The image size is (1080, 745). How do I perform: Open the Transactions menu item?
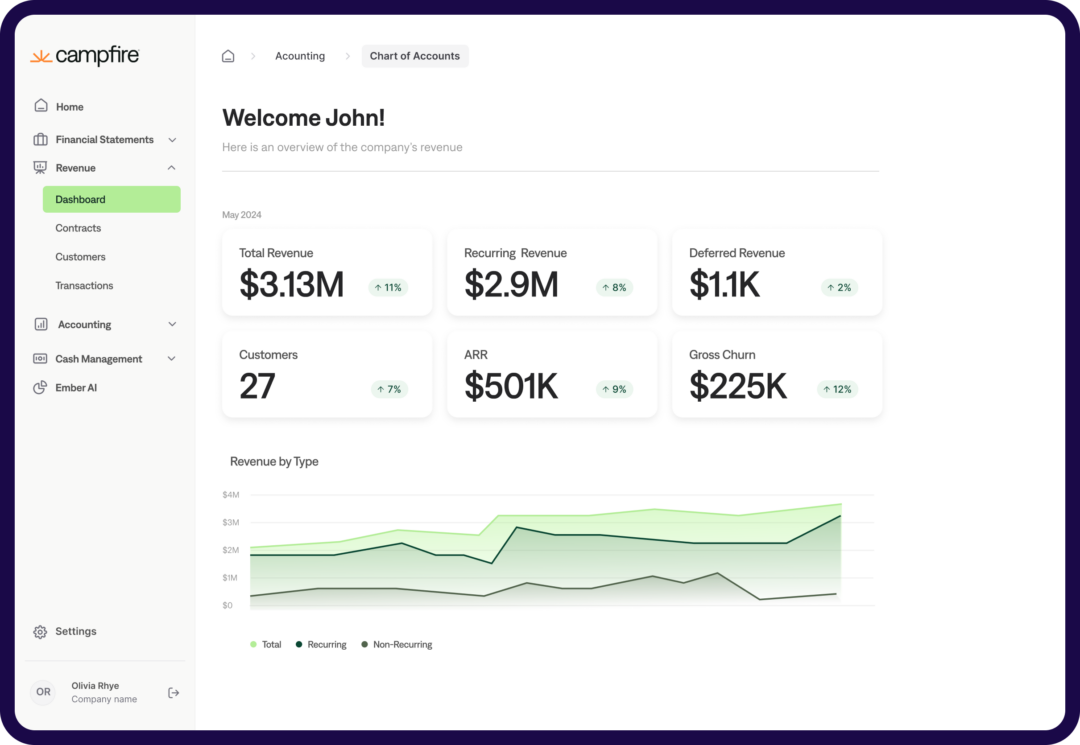click(84, 286)
